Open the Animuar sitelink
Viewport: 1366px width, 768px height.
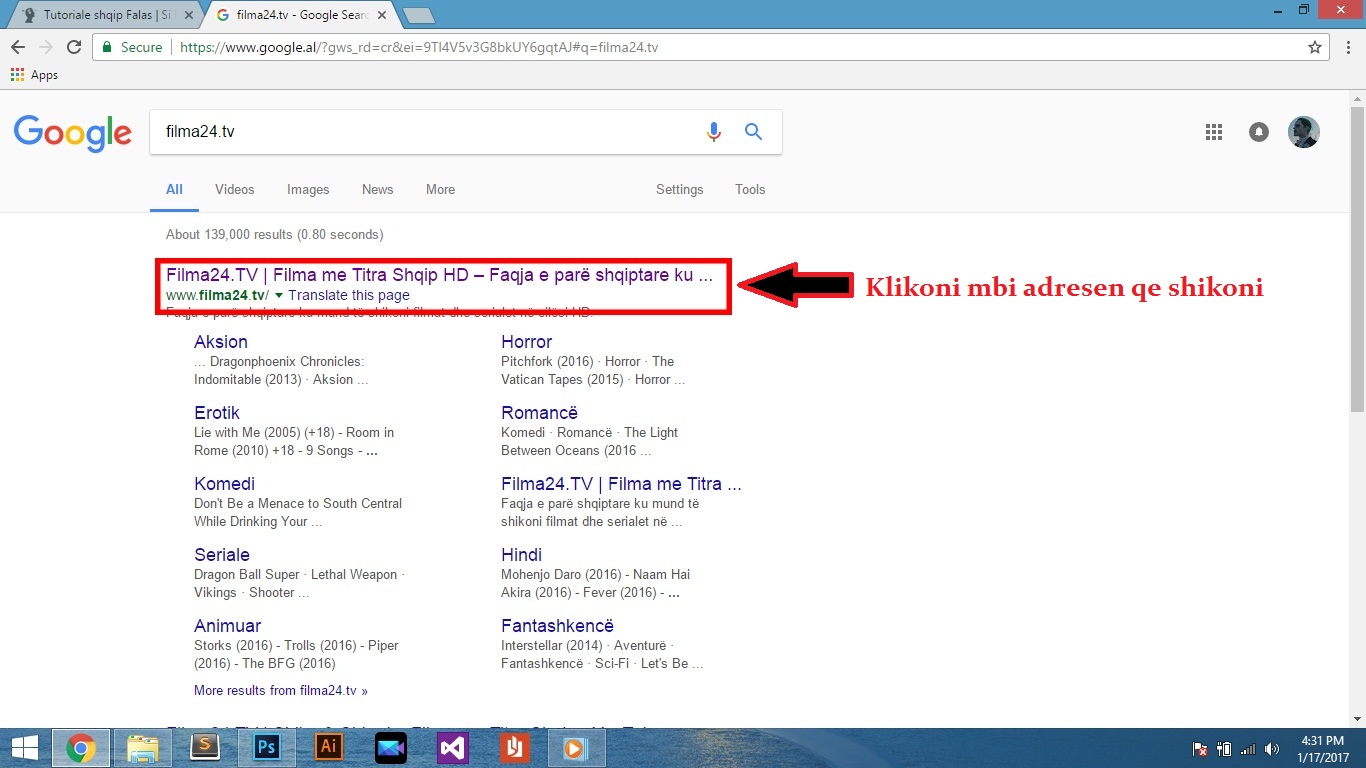click(228, 625)
